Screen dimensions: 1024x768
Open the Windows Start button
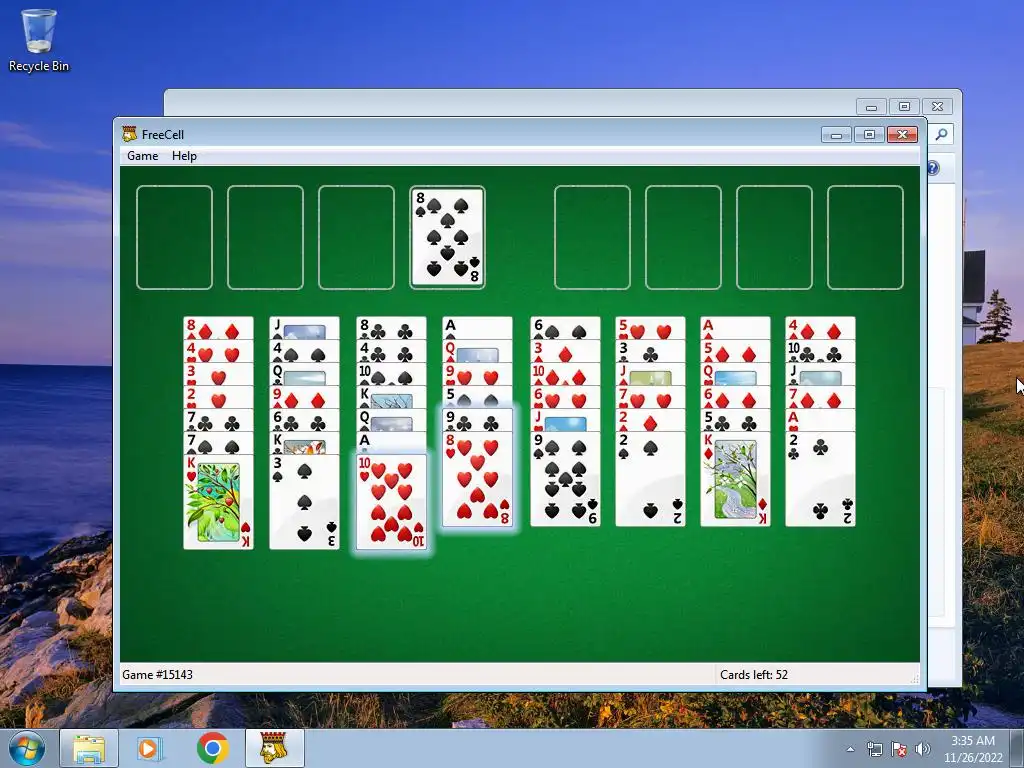[27, 748]
